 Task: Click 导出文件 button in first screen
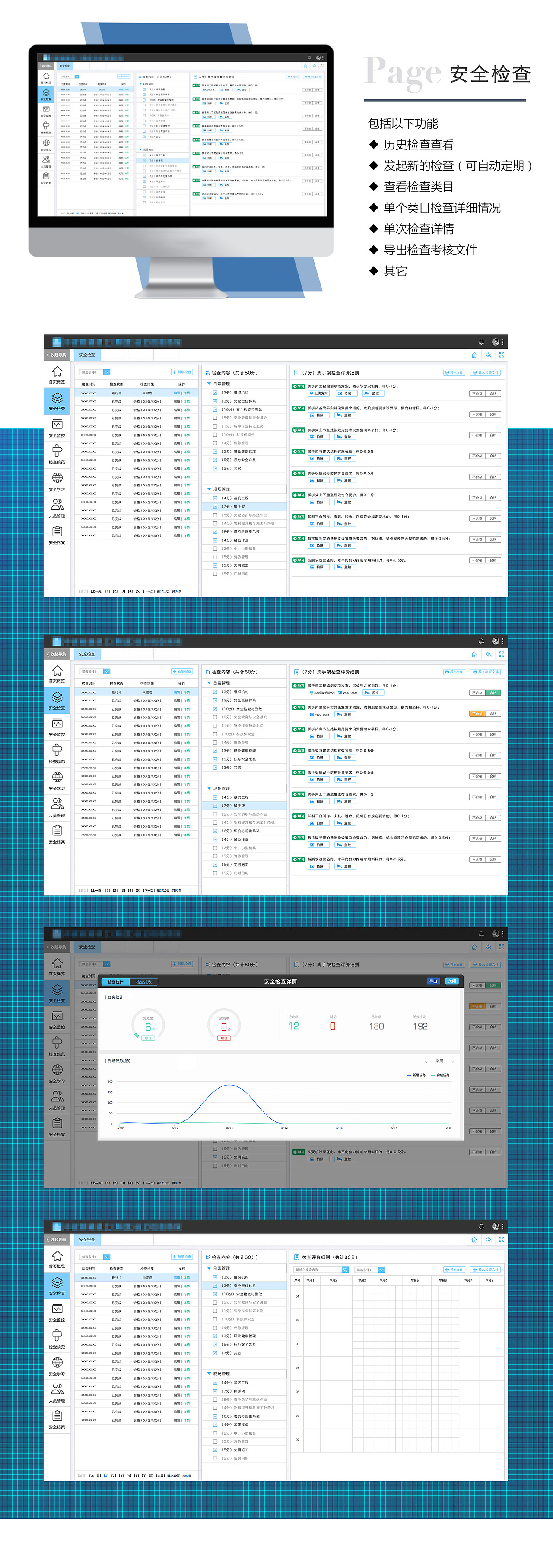454,372
